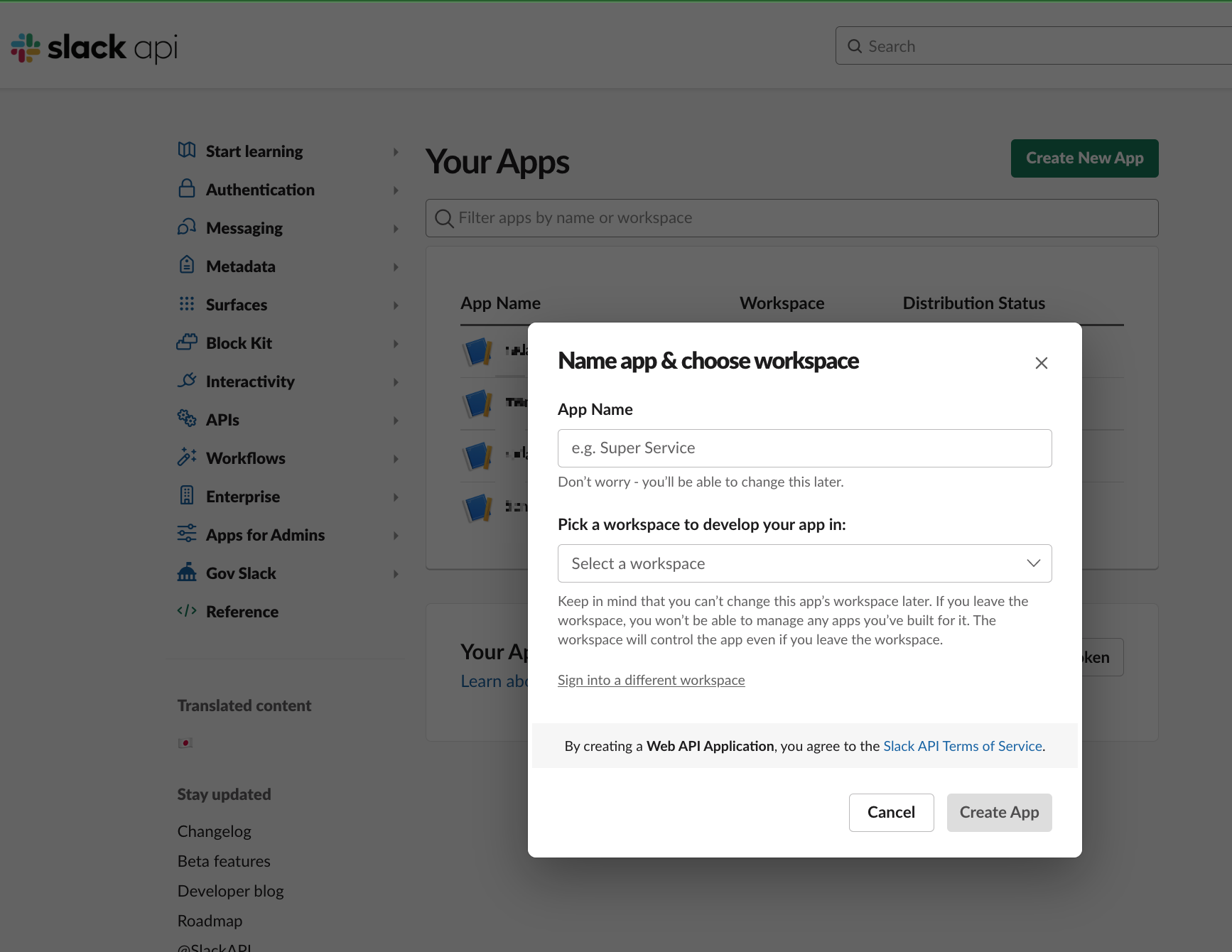Expand the Workflows section arrow

396,459
